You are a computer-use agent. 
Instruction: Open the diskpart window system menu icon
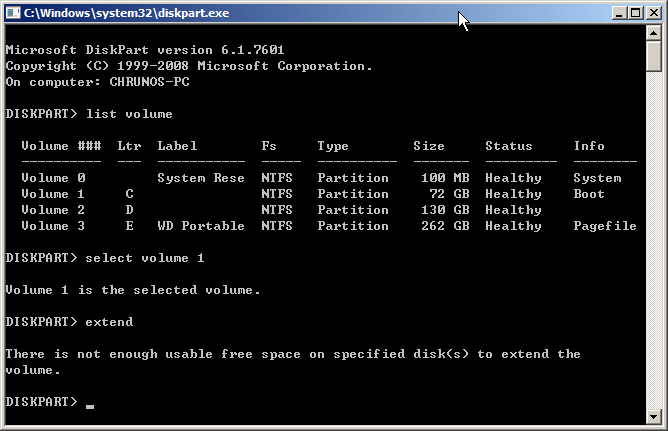[12, 12]
